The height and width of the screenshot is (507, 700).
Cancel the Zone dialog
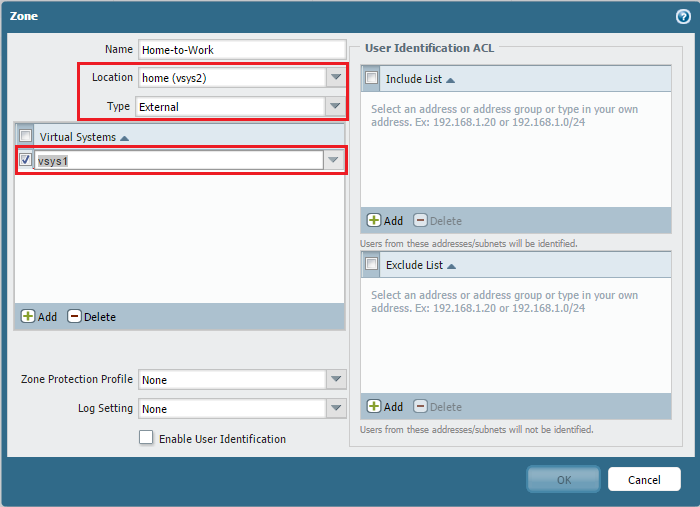tap(644, 479)
